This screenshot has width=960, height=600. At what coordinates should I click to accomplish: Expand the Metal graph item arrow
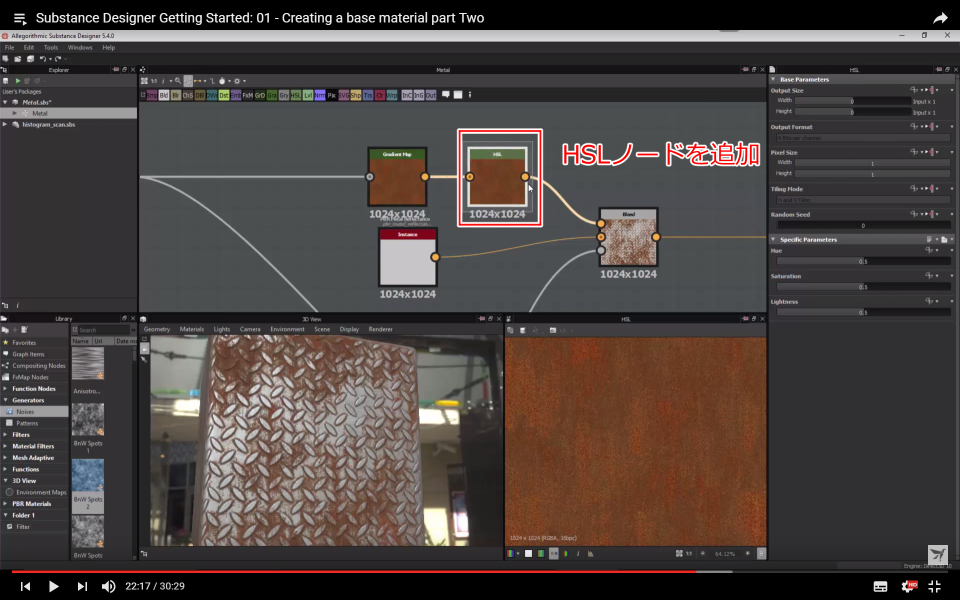(x=15, y=113)
